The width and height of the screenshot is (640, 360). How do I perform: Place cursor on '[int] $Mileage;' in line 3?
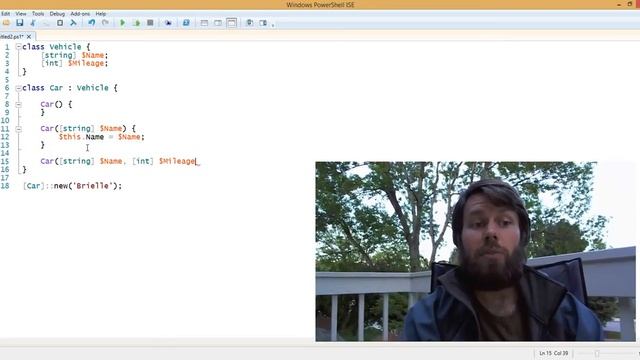[74, 63]
